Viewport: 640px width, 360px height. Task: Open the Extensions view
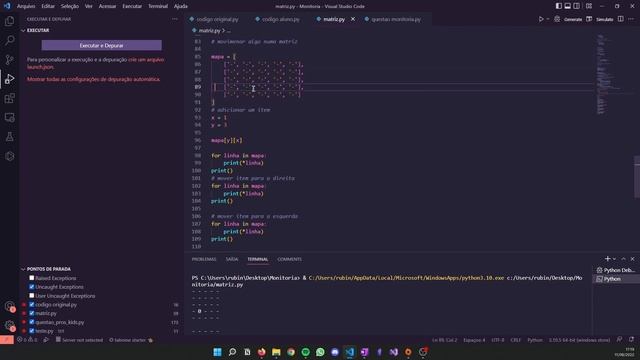pos(9,98)
